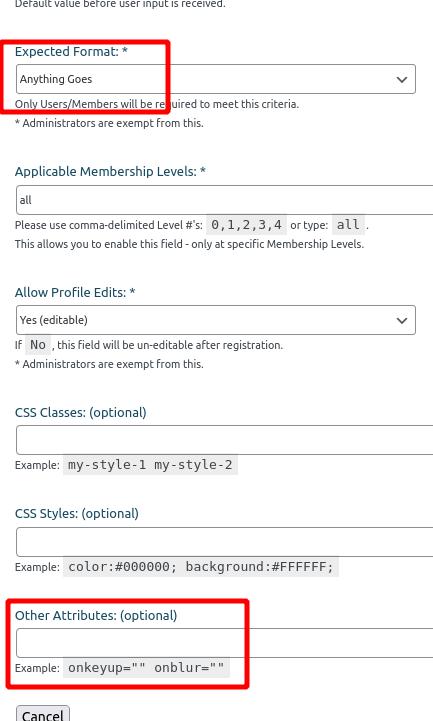The height and width of the screenshot is (721, 433).
Task: Click the 'No' code snippet in the hint
Action: pyautogui.click(x=38, y=345)
